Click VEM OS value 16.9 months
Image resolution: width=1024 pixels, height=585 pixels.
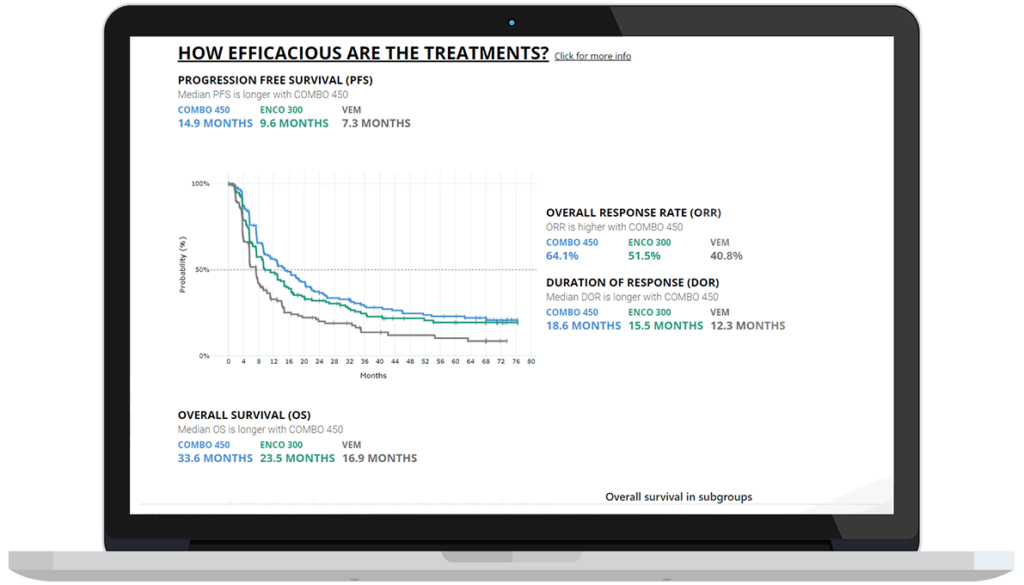379,458
